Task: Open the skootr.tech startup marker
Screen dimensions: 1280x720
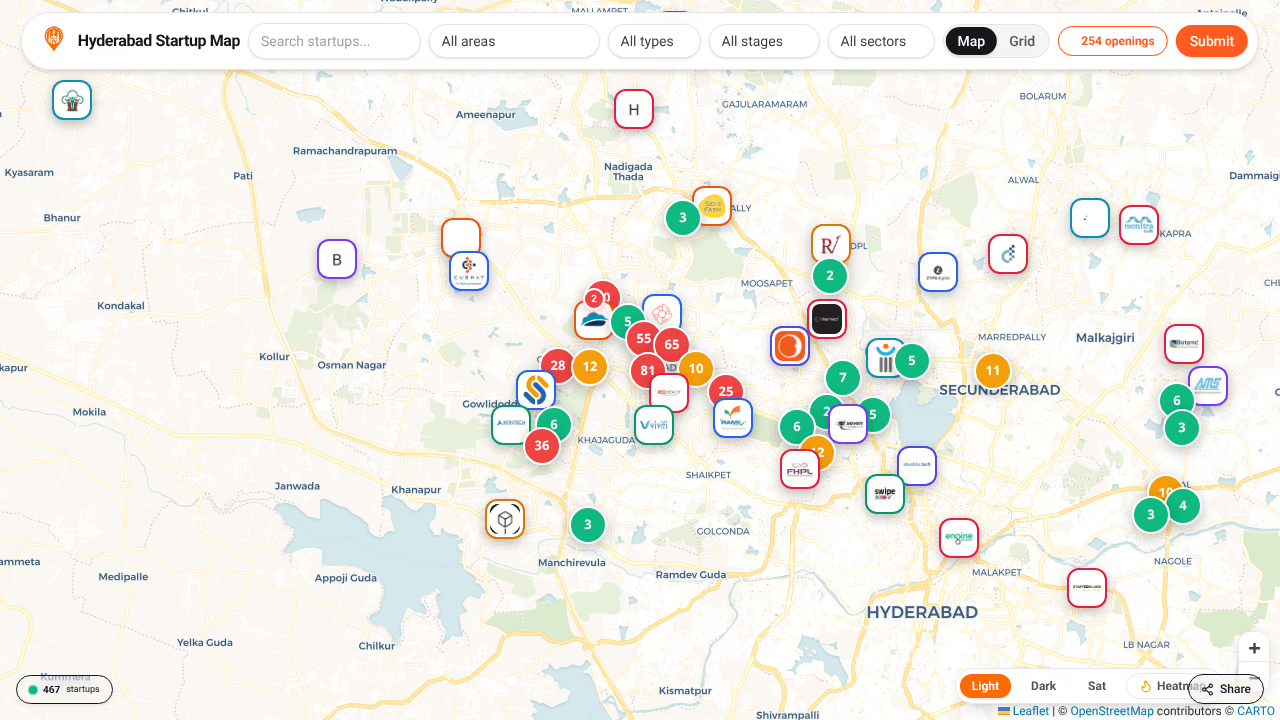Action: pyautogui.click(x=917, y=466)
